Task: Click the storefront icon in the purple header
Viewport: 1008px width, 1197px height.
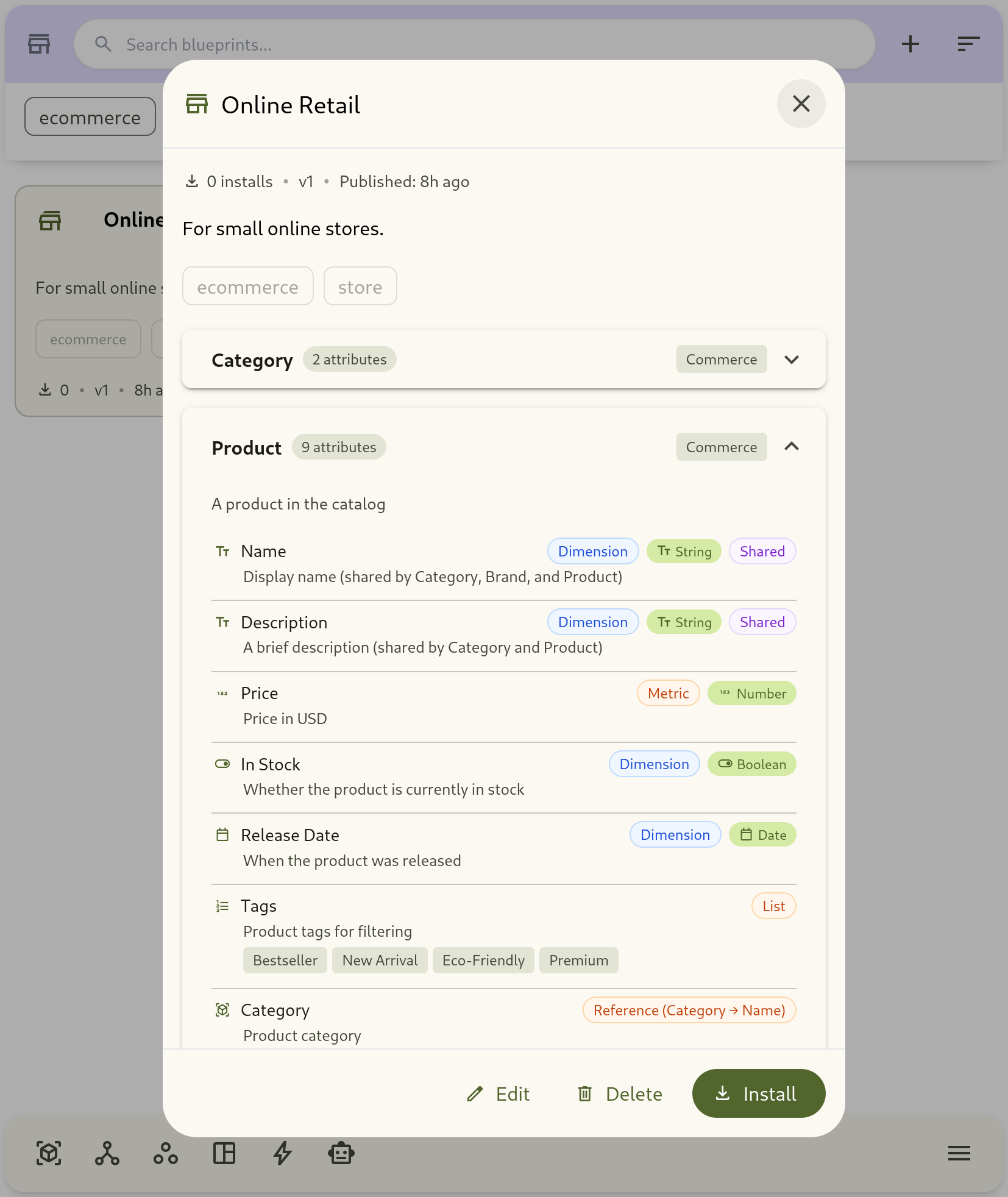Action: 38,43
